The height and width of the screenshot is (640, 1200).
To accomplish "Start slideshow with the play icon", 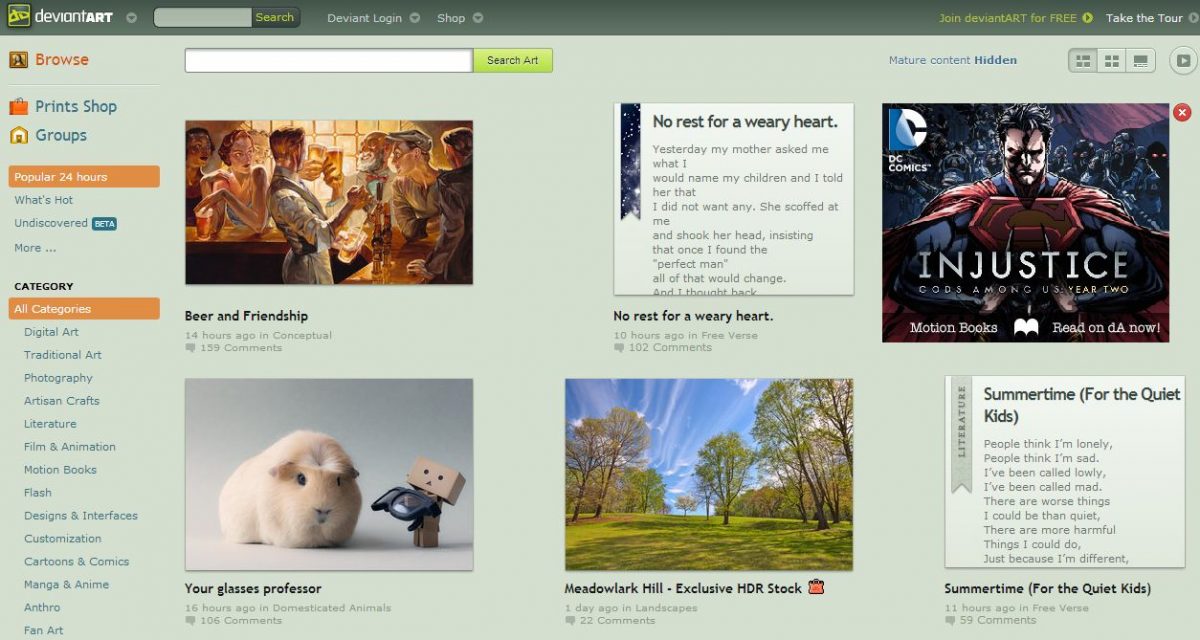I will (1183, 61).
